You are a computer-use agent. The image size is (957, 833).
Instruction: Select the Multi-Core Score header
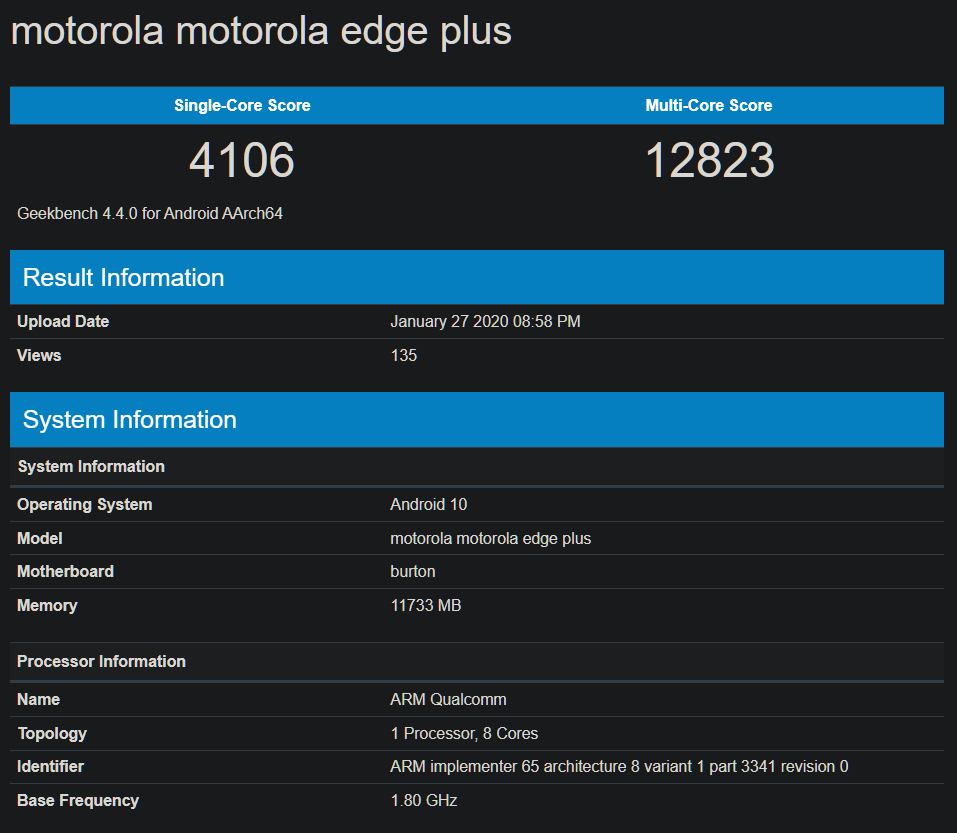point(709,106)
